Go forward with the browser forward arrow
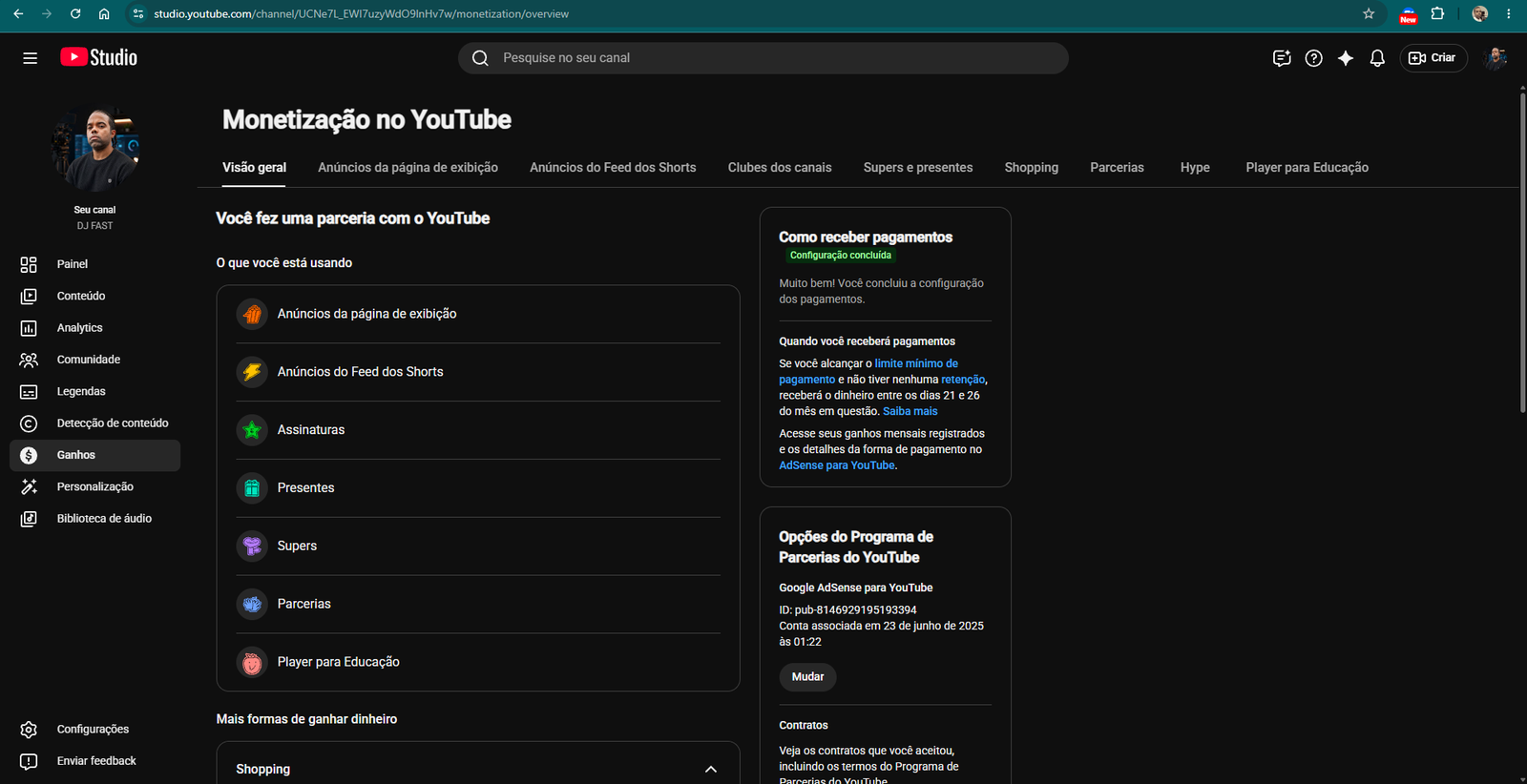1527x784 pixels. pos(47,14)
